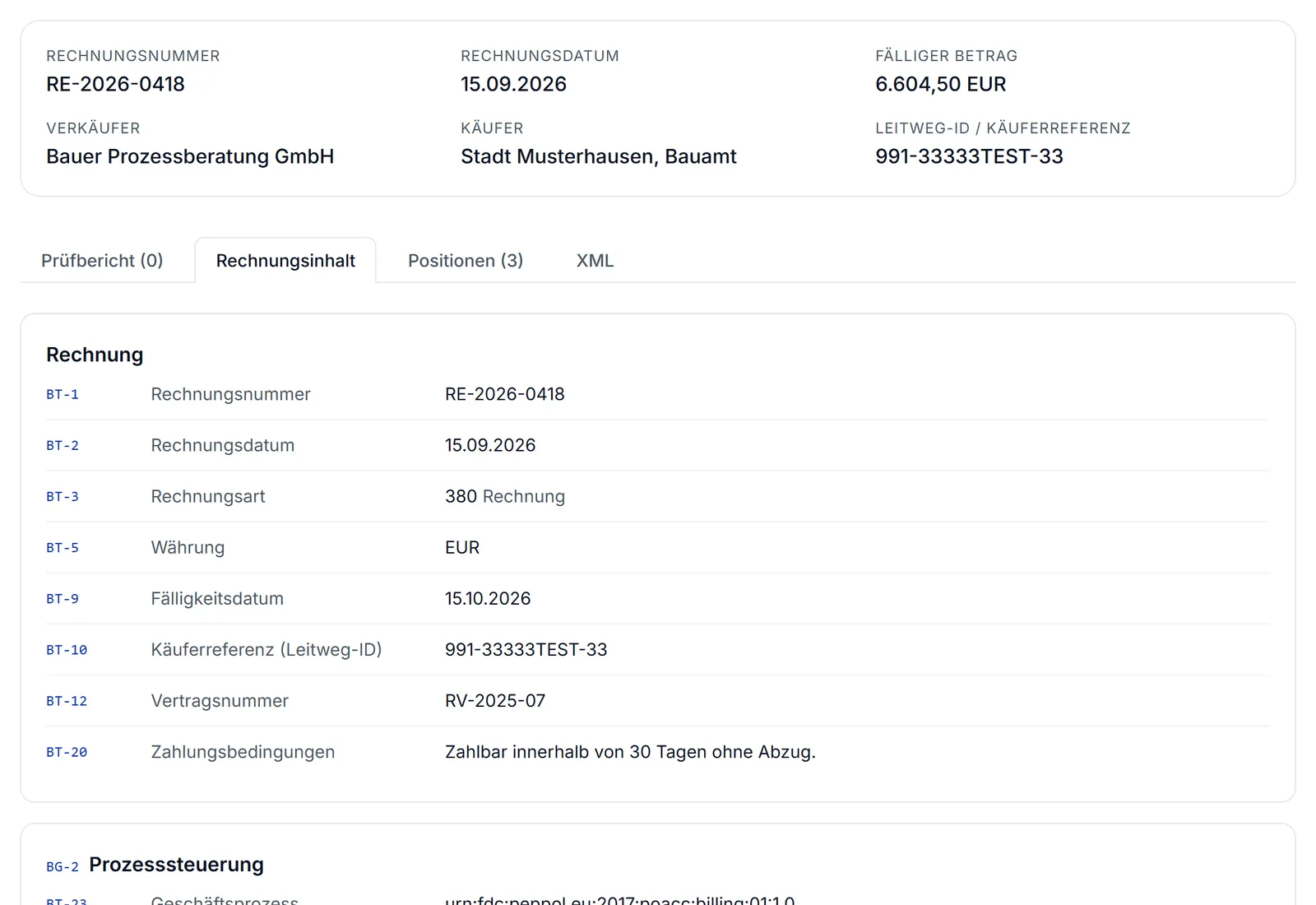
Task: Click the BG-2 group code
Action: [x=63, y=867]
